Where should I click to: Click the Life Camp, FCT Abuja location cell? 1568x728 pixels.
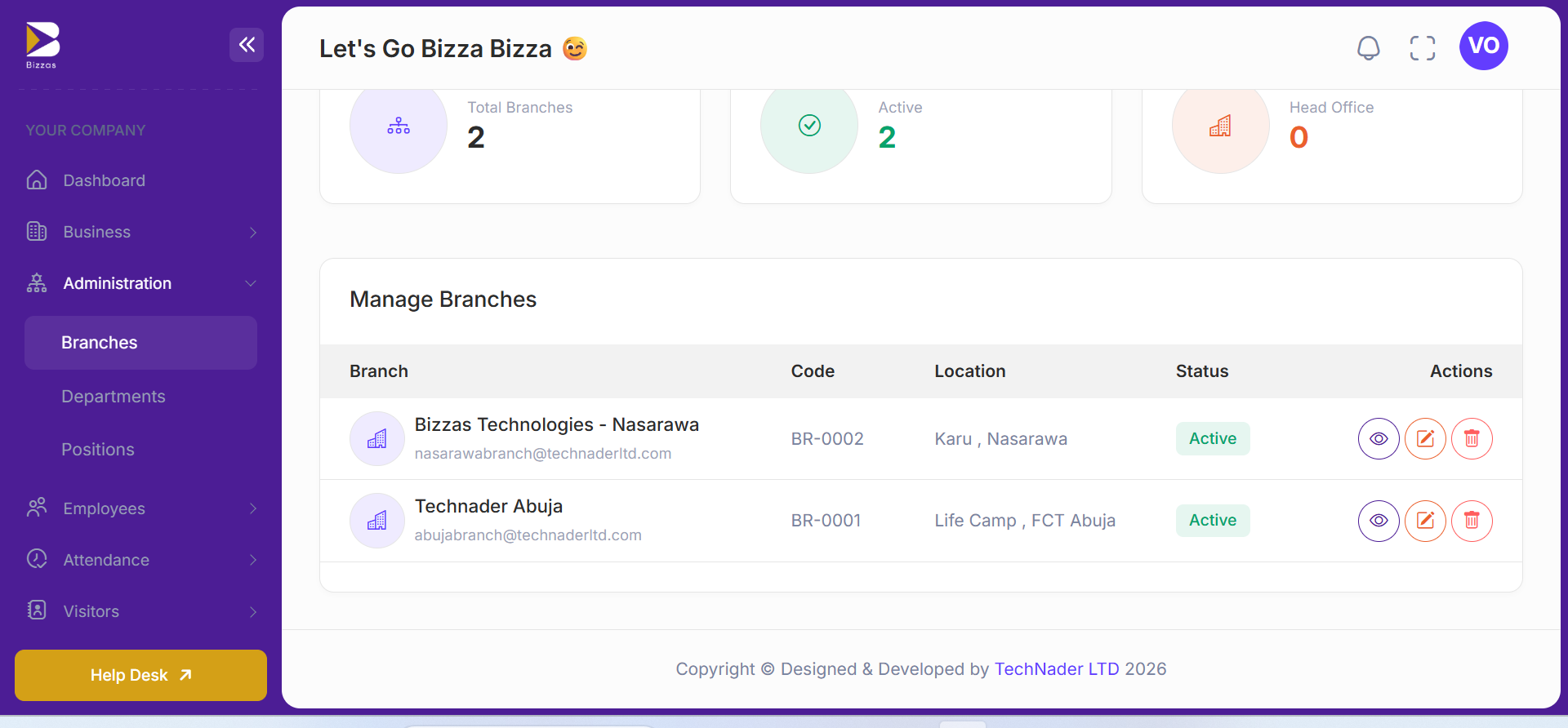(1025, 521)
